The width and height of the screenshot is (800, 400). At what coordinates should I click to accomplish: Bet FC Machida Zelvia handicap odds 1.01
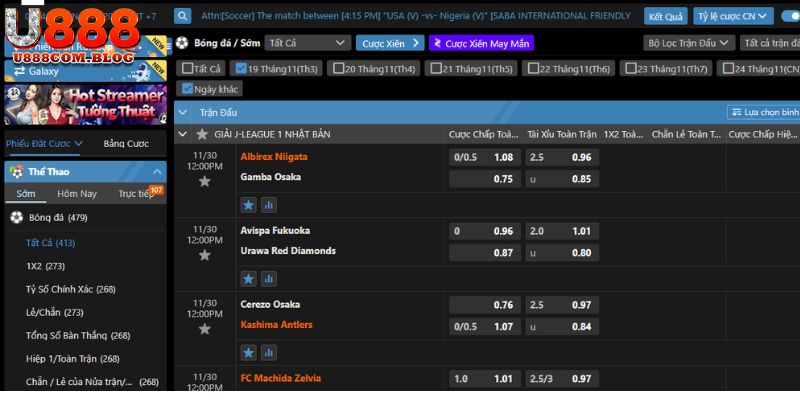tap(485, 379)
